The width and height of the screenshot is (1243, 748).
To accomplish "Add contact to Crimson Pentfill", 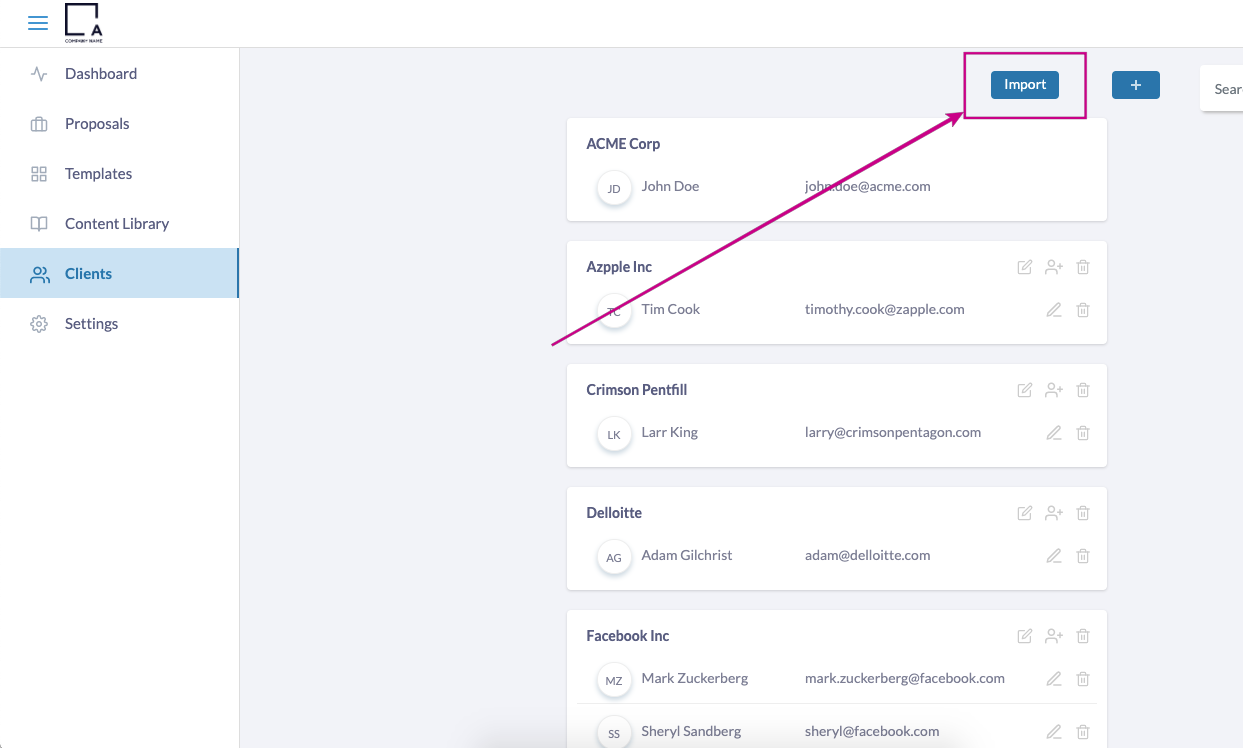I will 1053,390.
